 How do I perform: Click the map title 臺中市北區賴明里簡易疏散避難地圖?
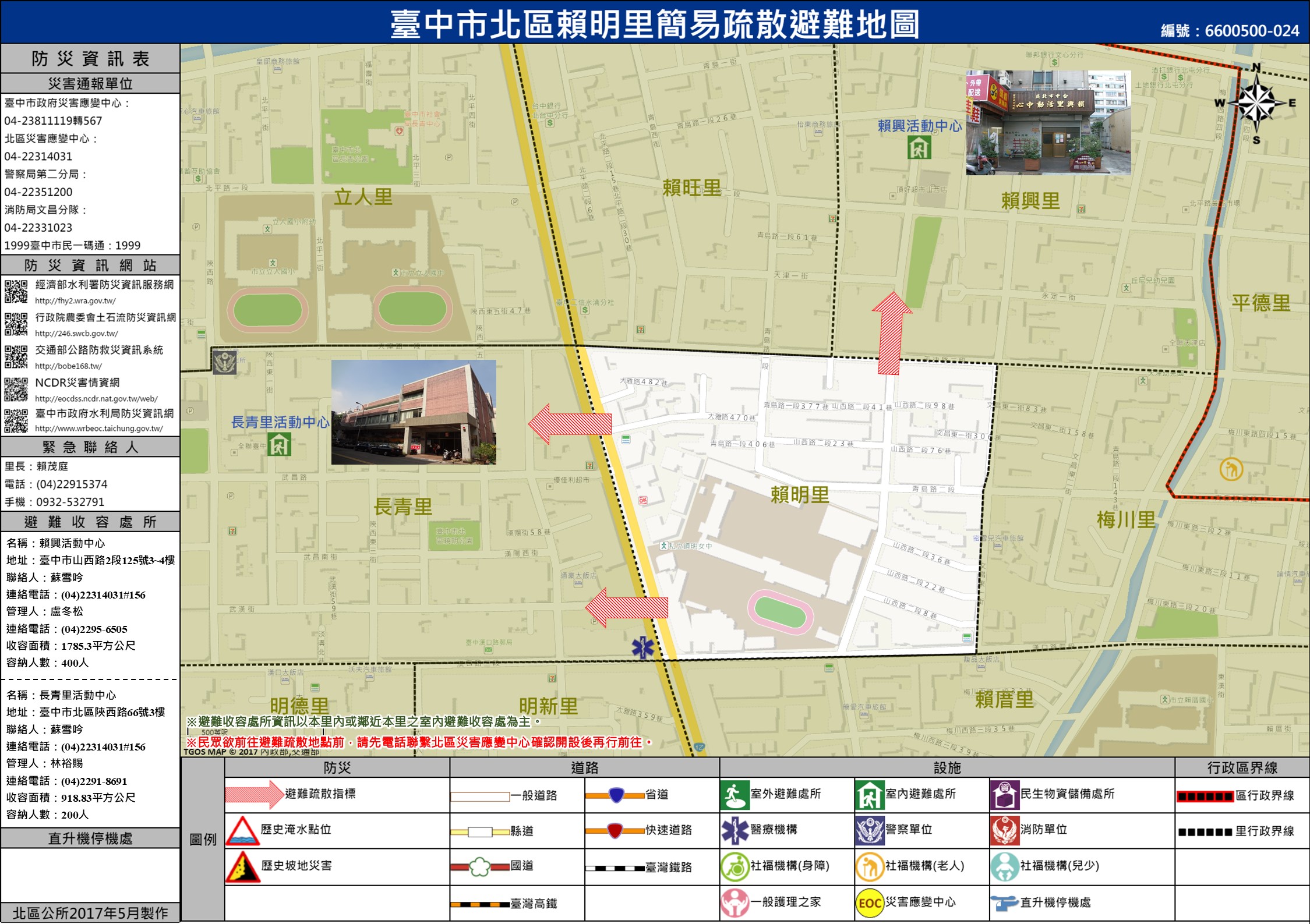[655, 24]
